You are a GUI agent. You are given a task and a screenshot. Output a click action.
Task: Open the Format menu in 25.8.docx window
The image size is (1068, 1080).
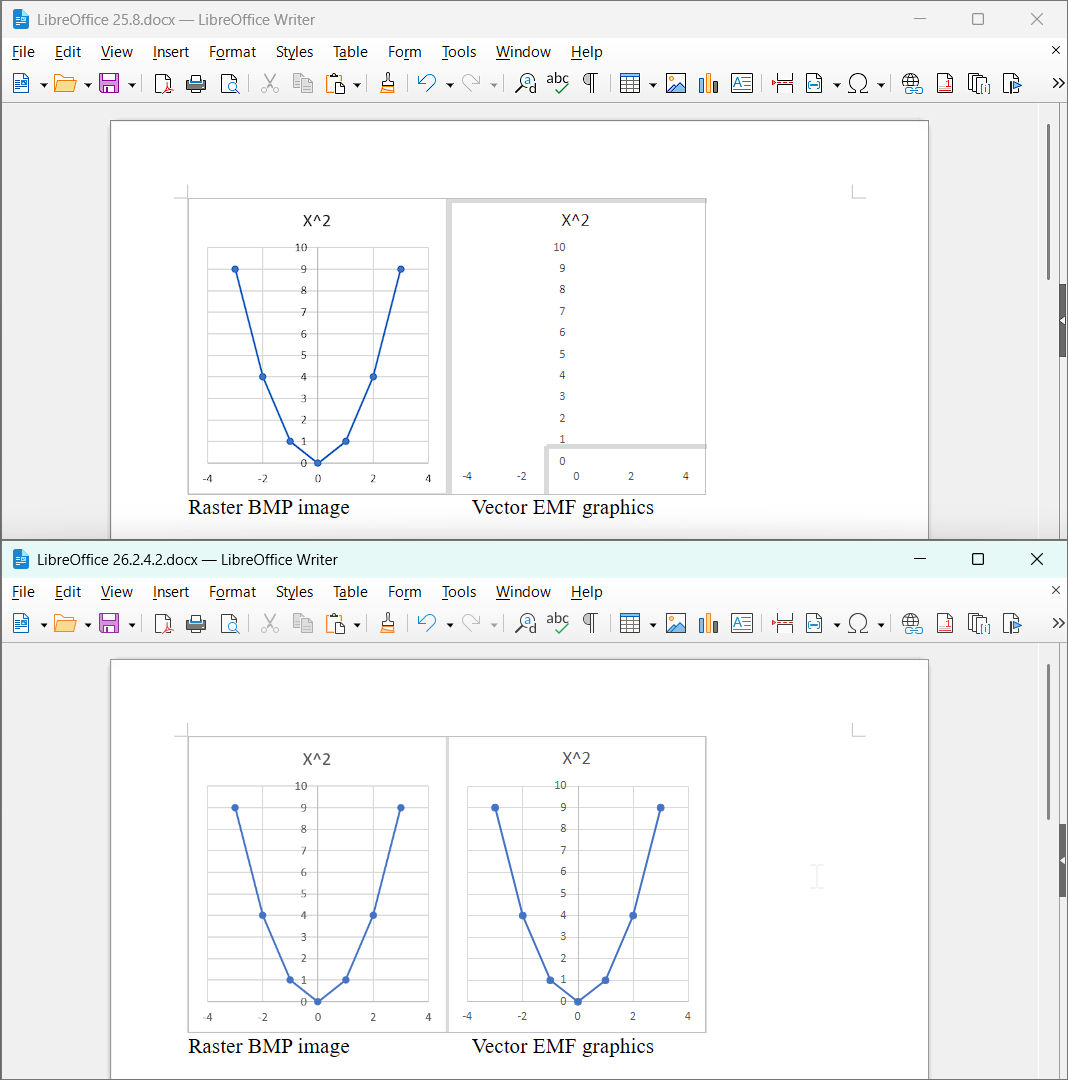(232, 52)
